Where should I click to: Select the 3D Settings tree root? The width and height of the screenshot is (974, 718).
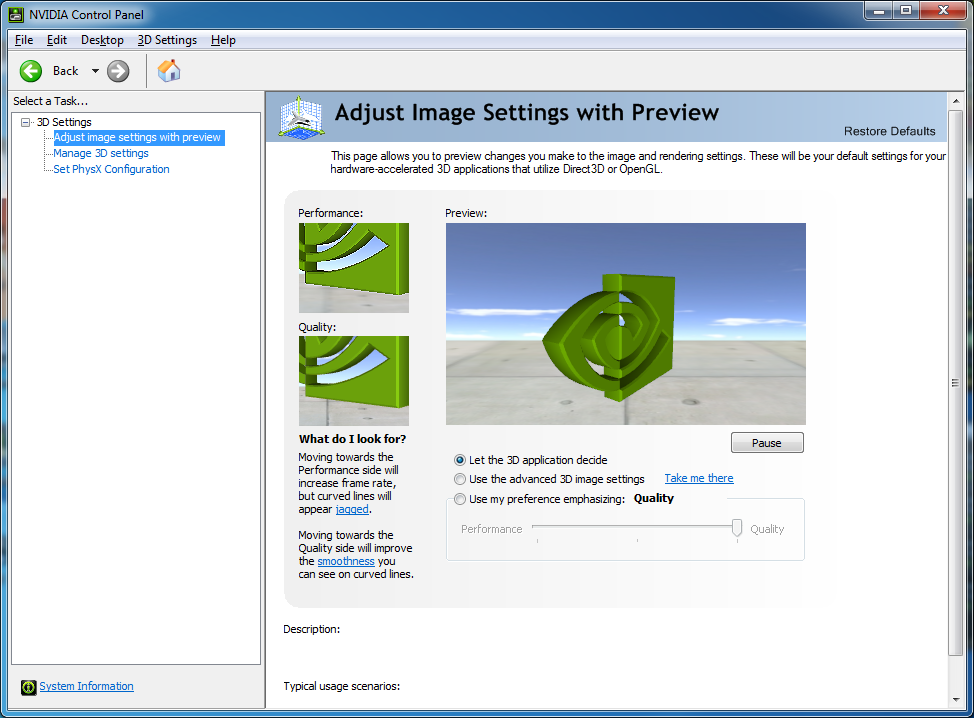tap(64, 122)
